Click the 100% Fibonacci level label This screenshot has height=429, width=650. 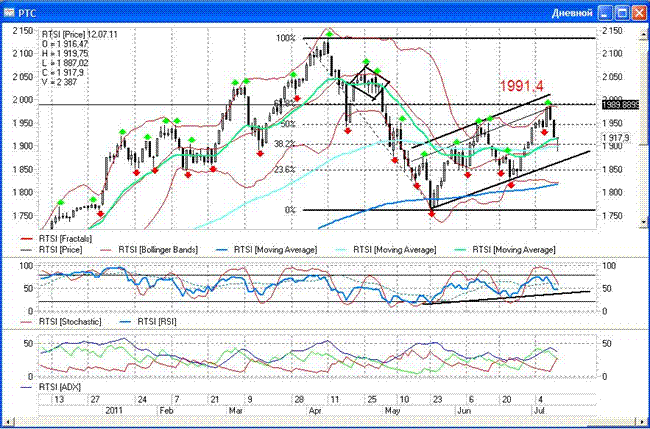click(x=286, y=38)
